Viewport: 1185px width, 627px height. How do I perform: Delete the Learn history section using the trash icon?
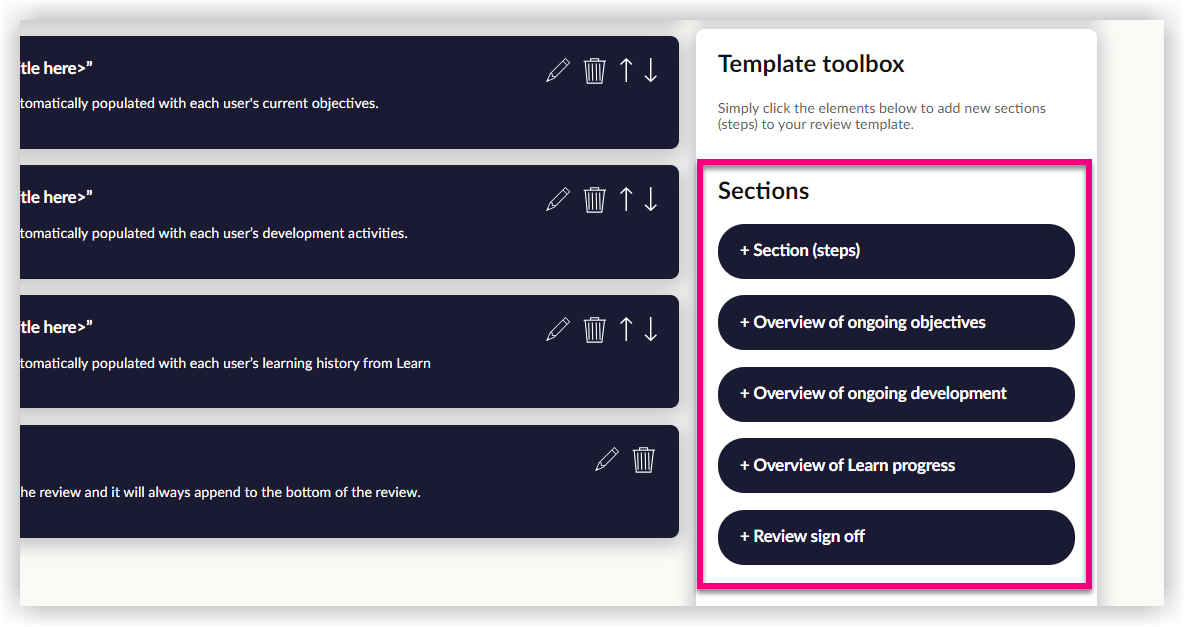point(594,329)
